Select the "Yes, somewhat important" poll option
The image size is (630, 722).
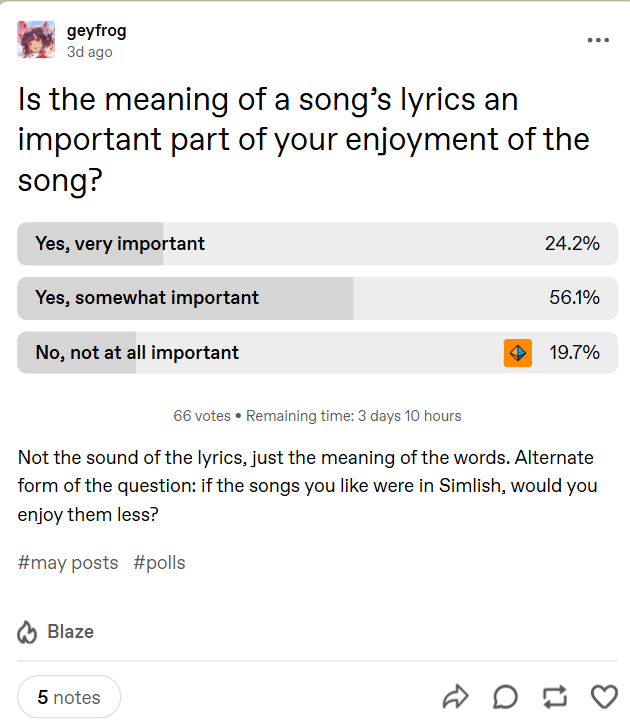317,298
